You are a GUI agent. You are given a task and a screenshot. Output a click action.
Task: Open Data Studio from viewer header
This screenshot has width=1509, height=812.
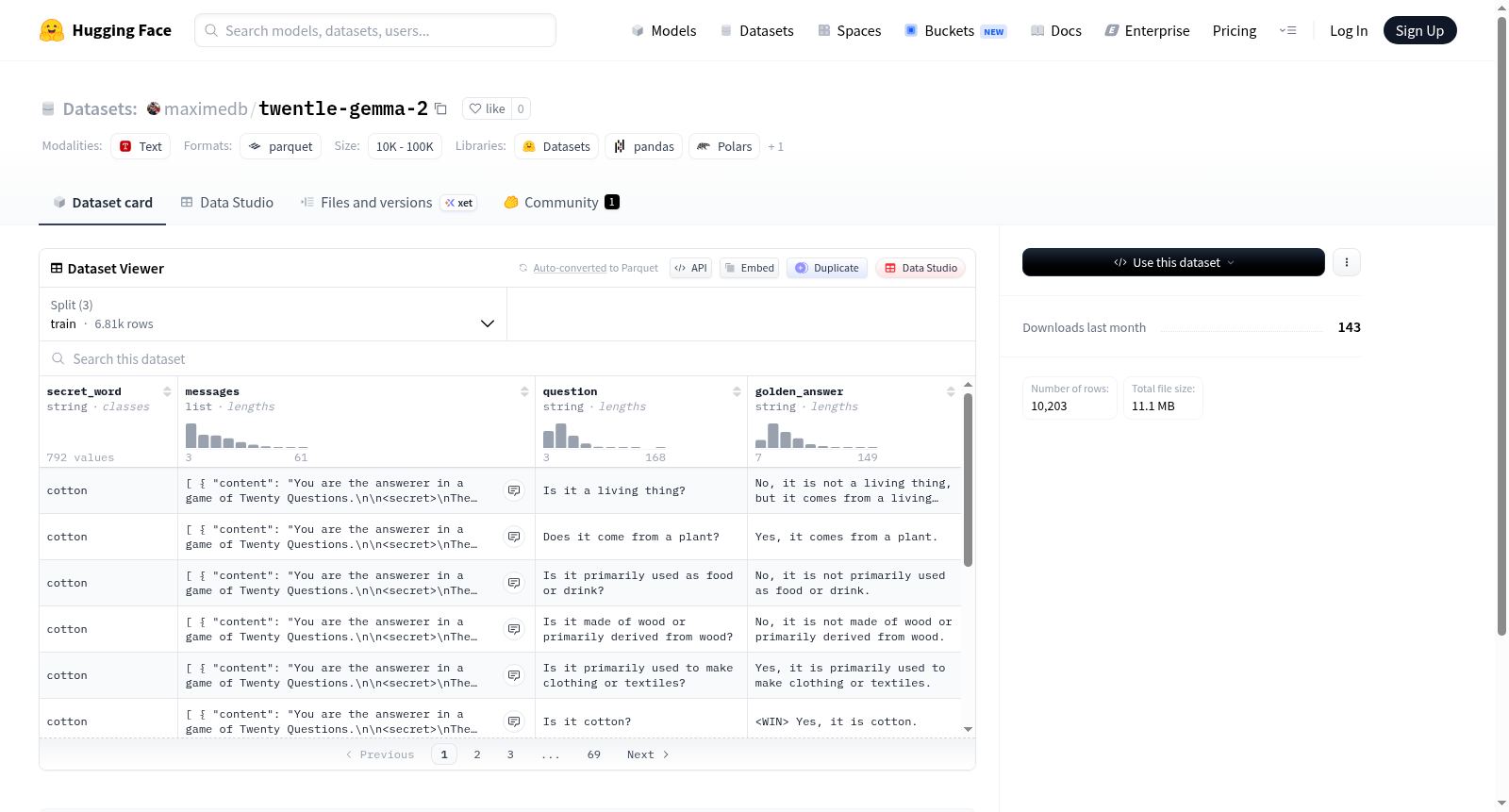click(920, 268)
